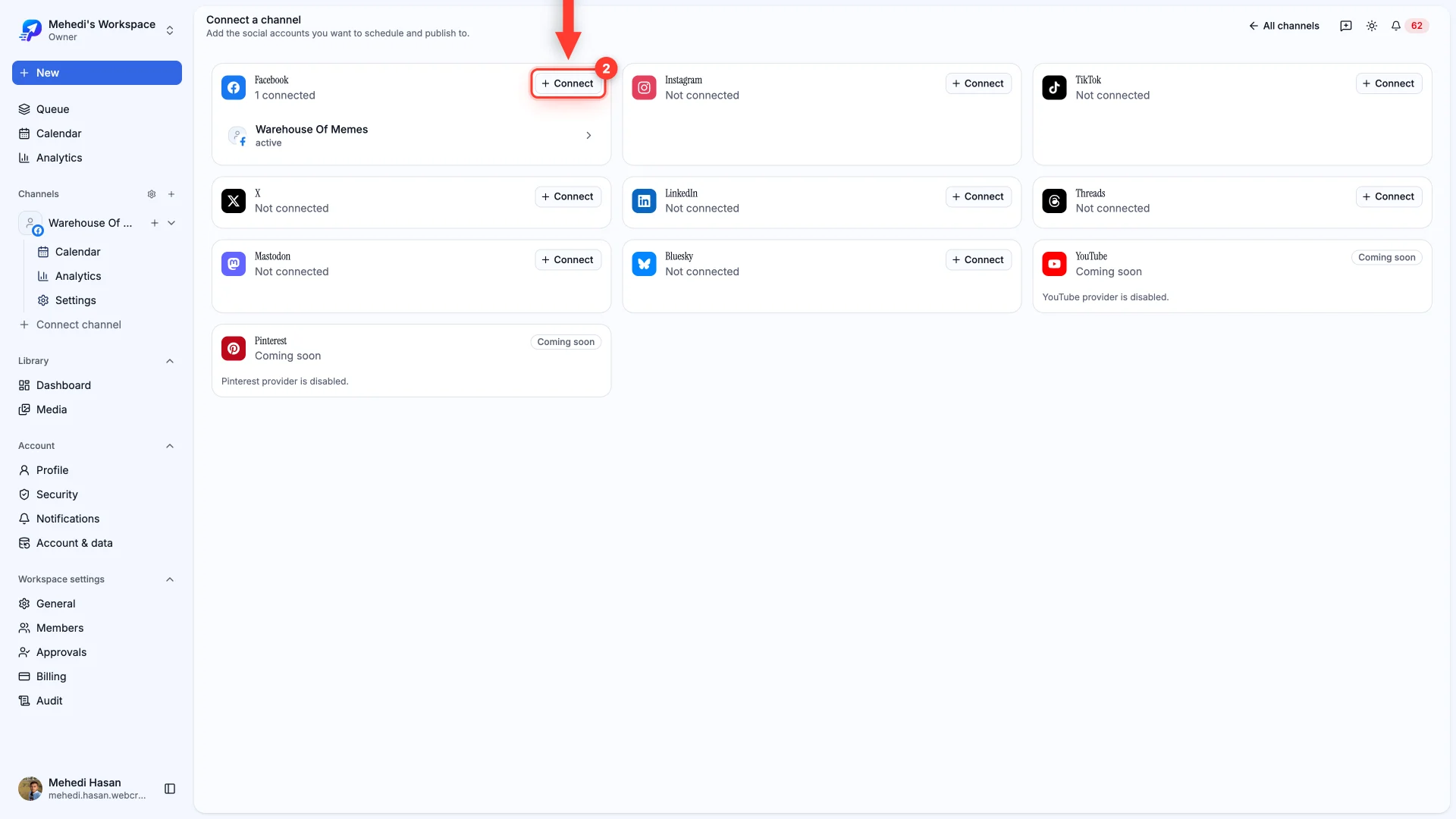Image resolution: width=1456 pixels, height=819 pixels.
Task: Open notifications bell with 62 badge
Action: (x=1409, y=26)
